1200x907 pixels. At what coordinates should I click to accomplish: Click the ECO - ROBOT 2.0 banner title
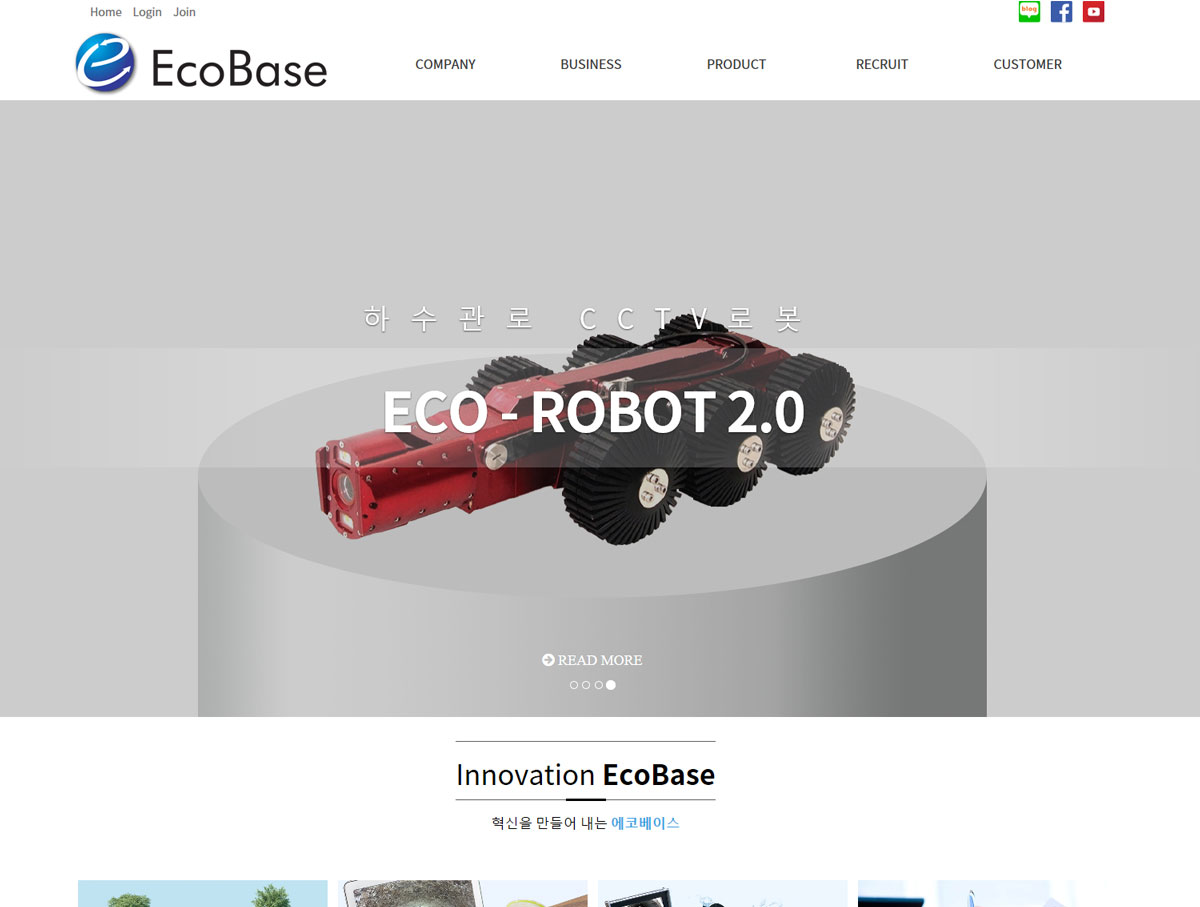593,412
